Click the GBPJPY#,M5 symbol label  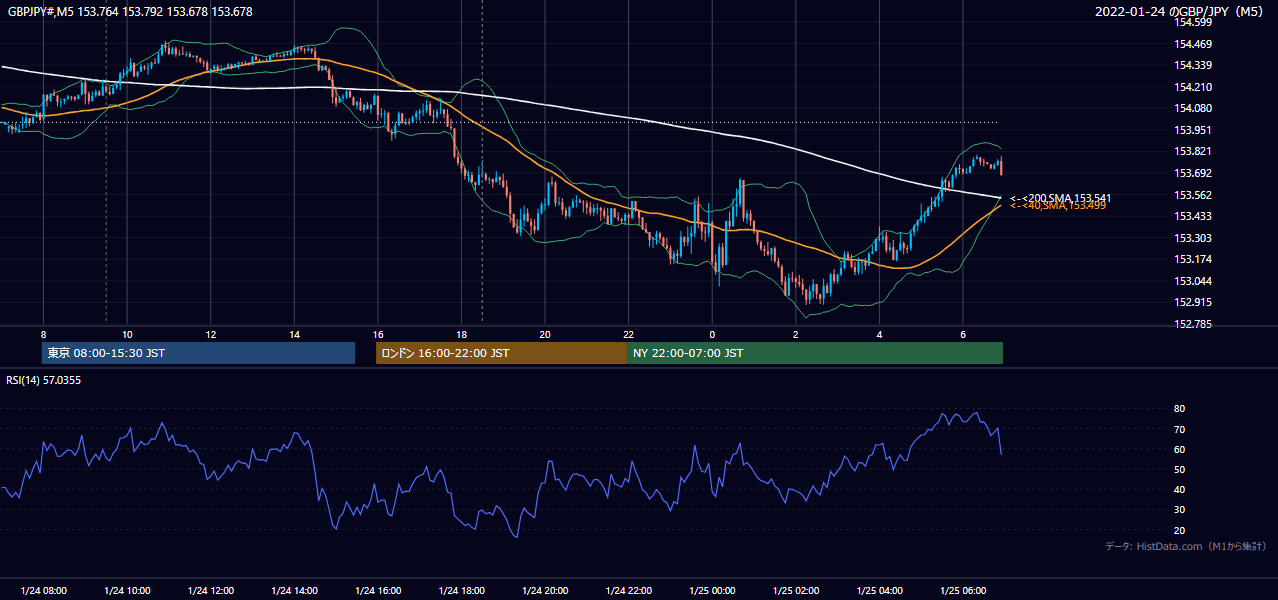coord(39,11)
